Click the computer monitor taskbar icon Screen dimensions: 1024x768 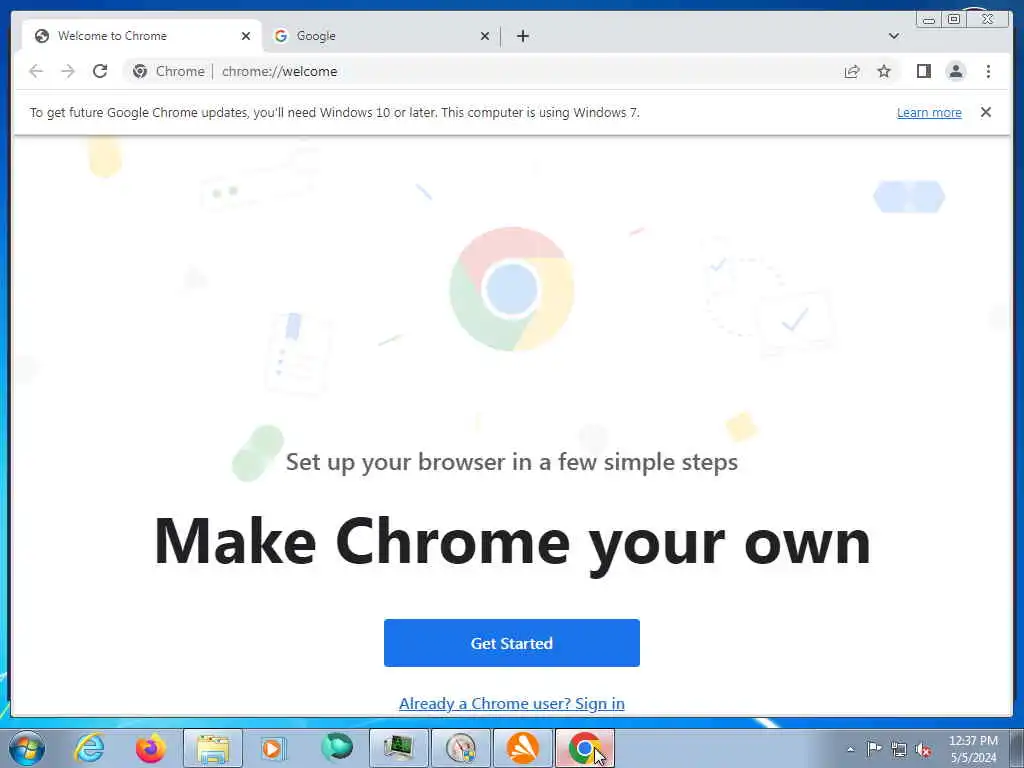tap(398, 748)
